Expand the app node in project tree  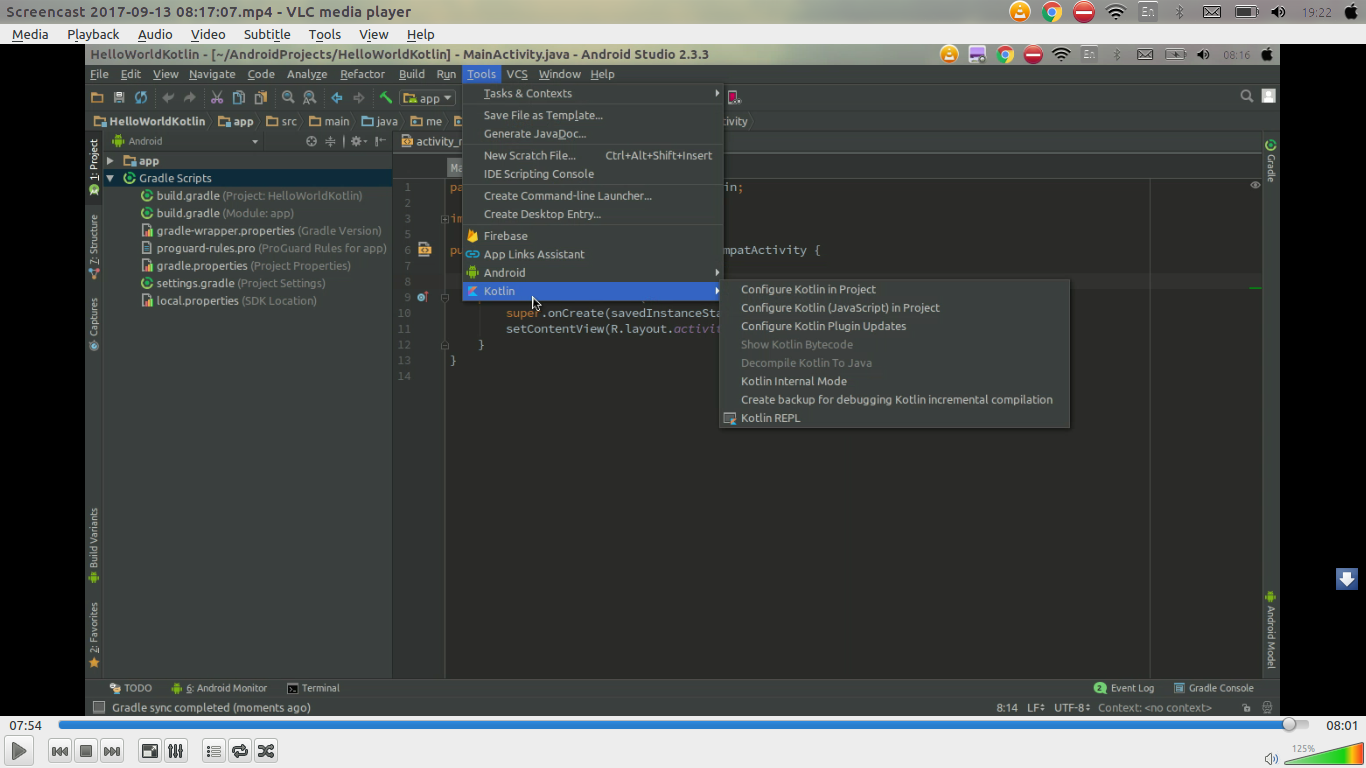110,161
